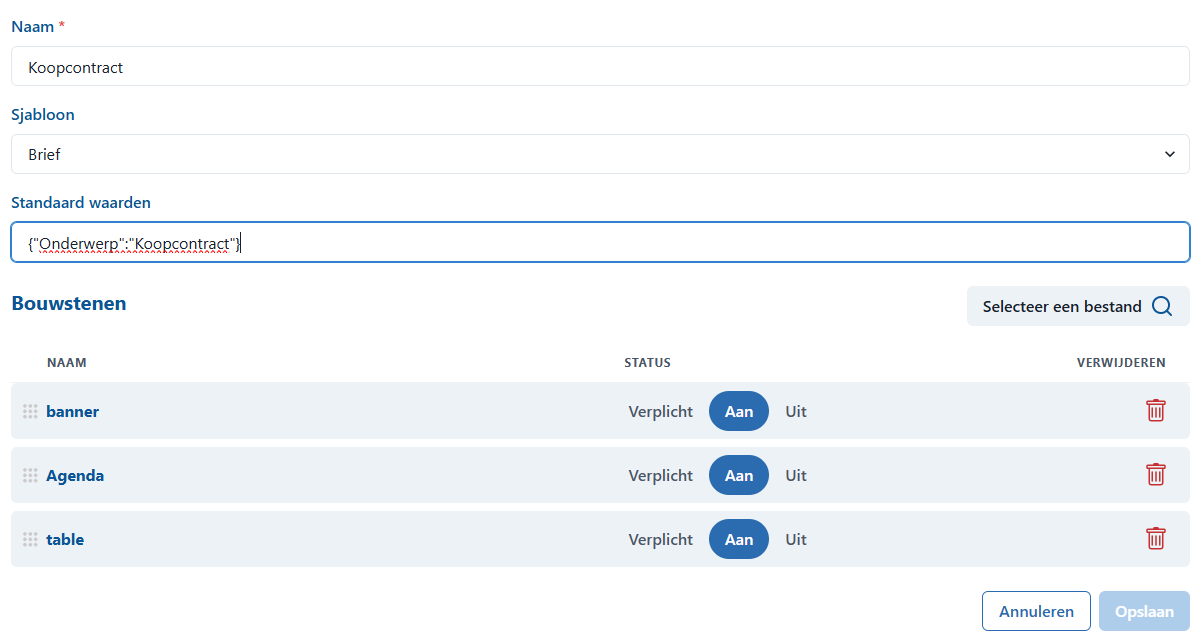Click the Annuleren button

click(x=1036, y=611)
